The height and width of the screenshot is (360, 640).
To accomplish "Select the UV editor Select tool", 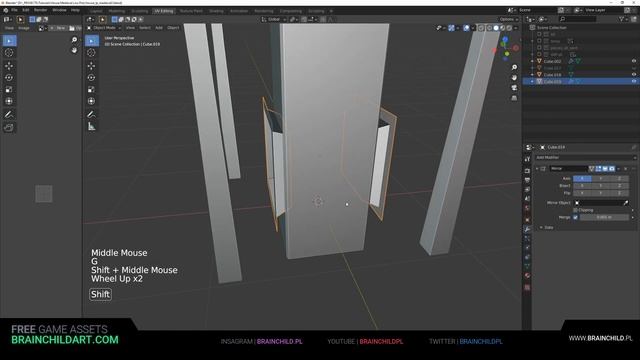I will (9, 41).
